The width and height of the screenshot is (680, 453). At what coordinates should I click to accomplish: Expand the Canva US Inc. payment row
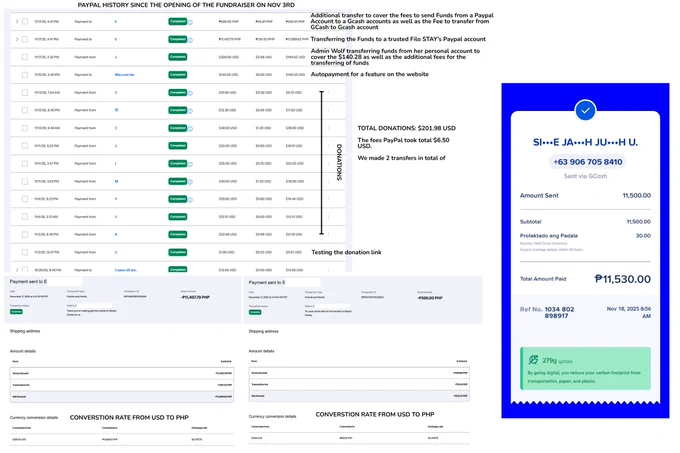click(x=16, y=270)
